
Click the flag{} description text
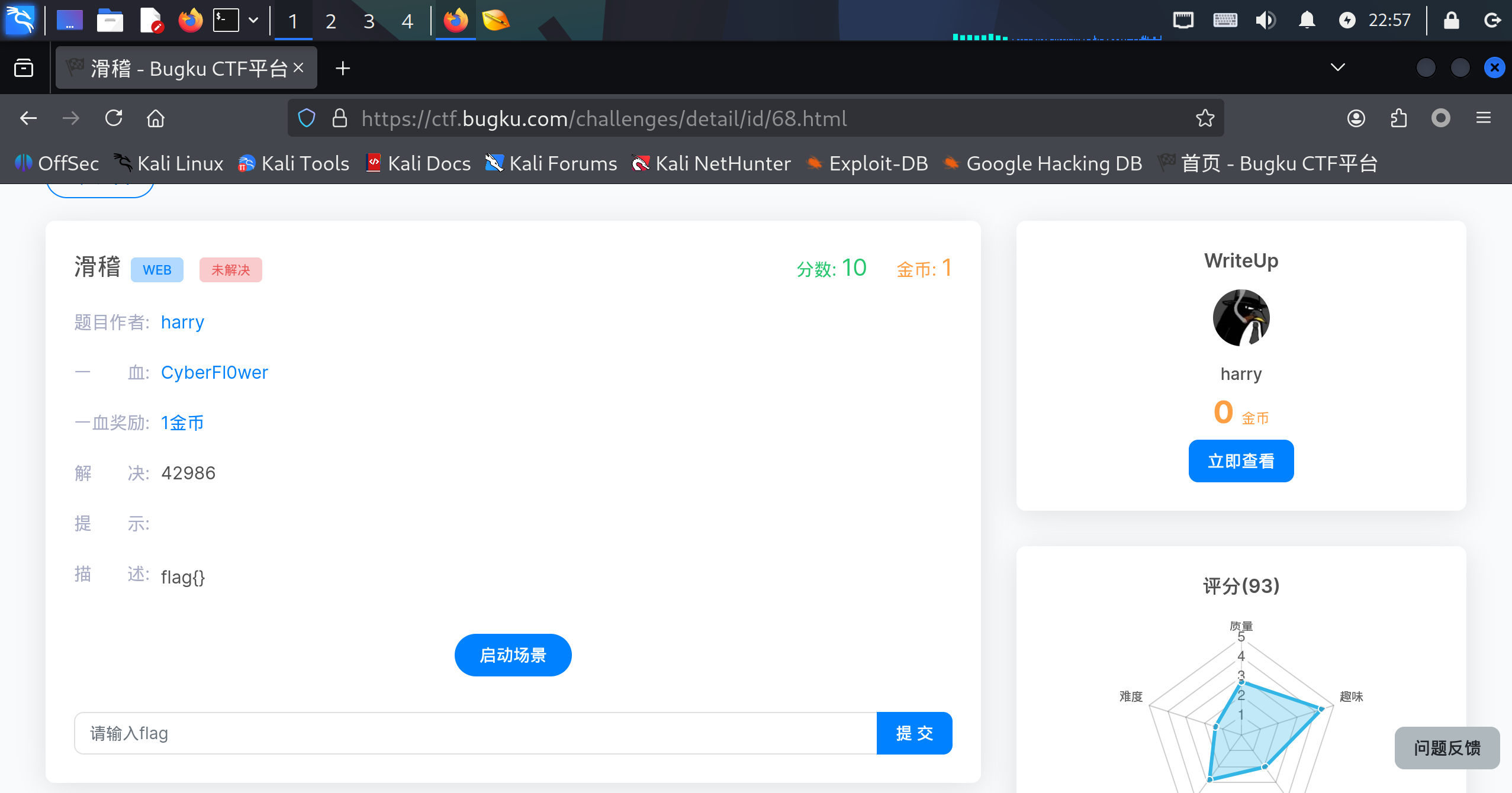183,577
